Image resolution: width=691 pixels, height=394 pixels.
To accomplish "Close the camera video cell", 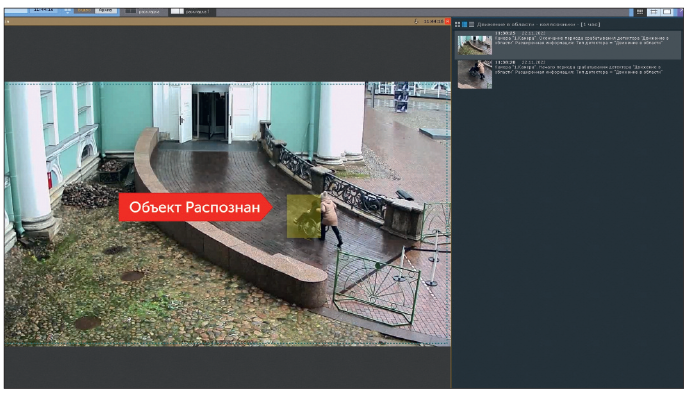I will [x=448, y=21].
